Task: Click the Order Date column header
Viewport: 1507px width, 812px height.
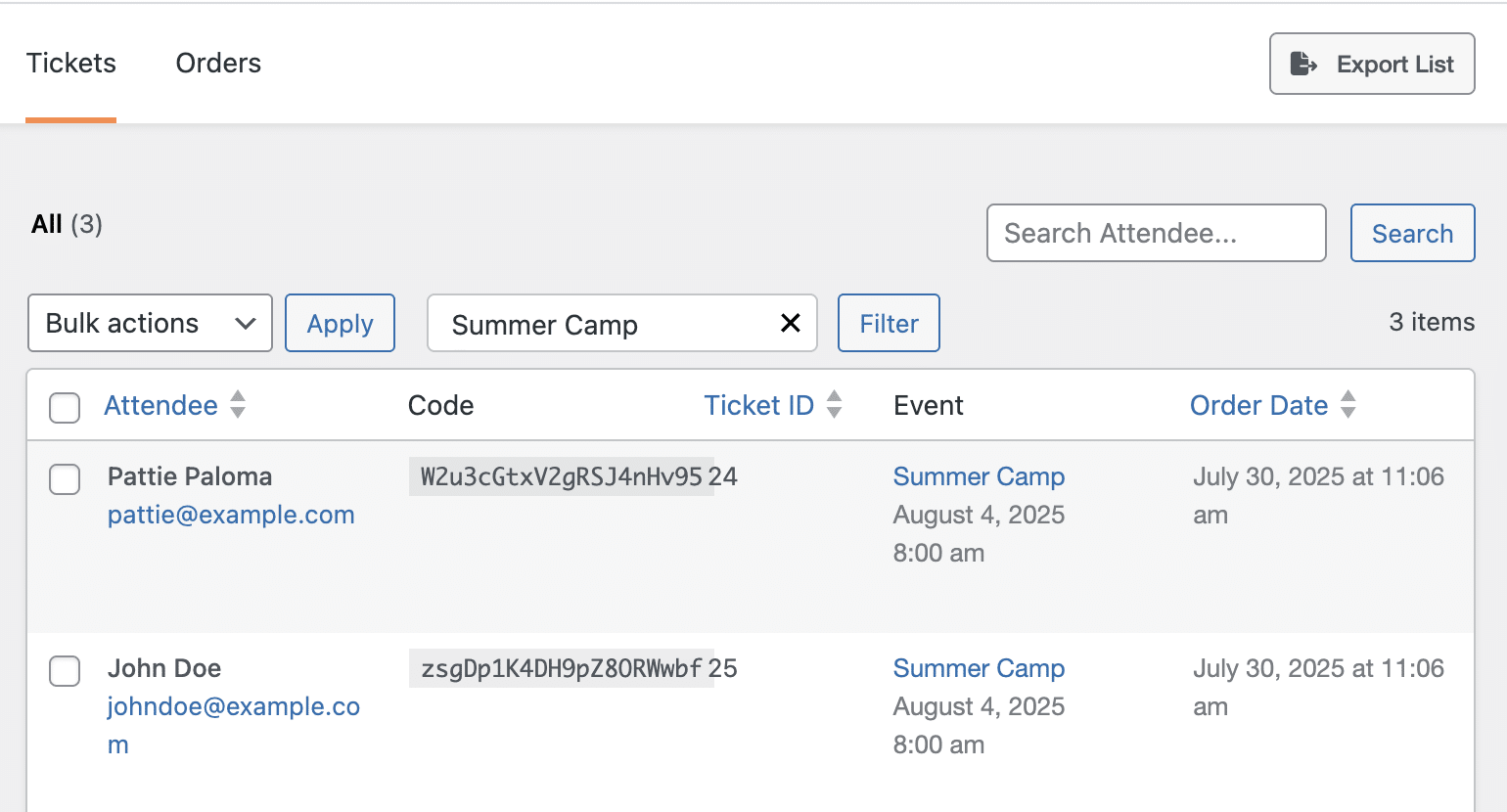Action: (1258, 405)
